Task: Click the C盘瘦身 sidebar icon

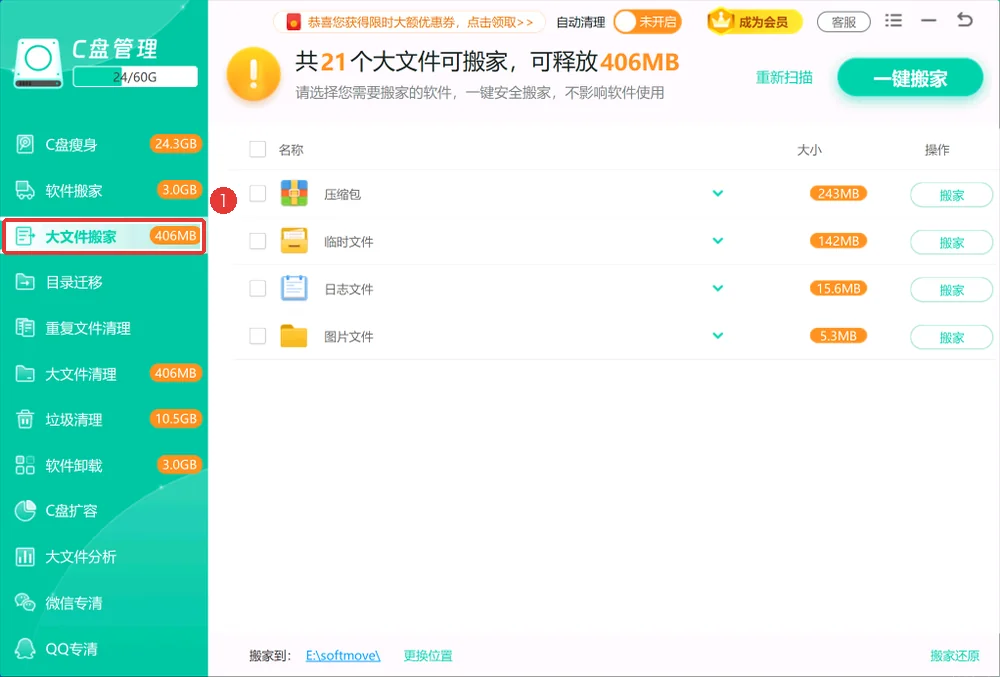Action: [x=25, y=144]
